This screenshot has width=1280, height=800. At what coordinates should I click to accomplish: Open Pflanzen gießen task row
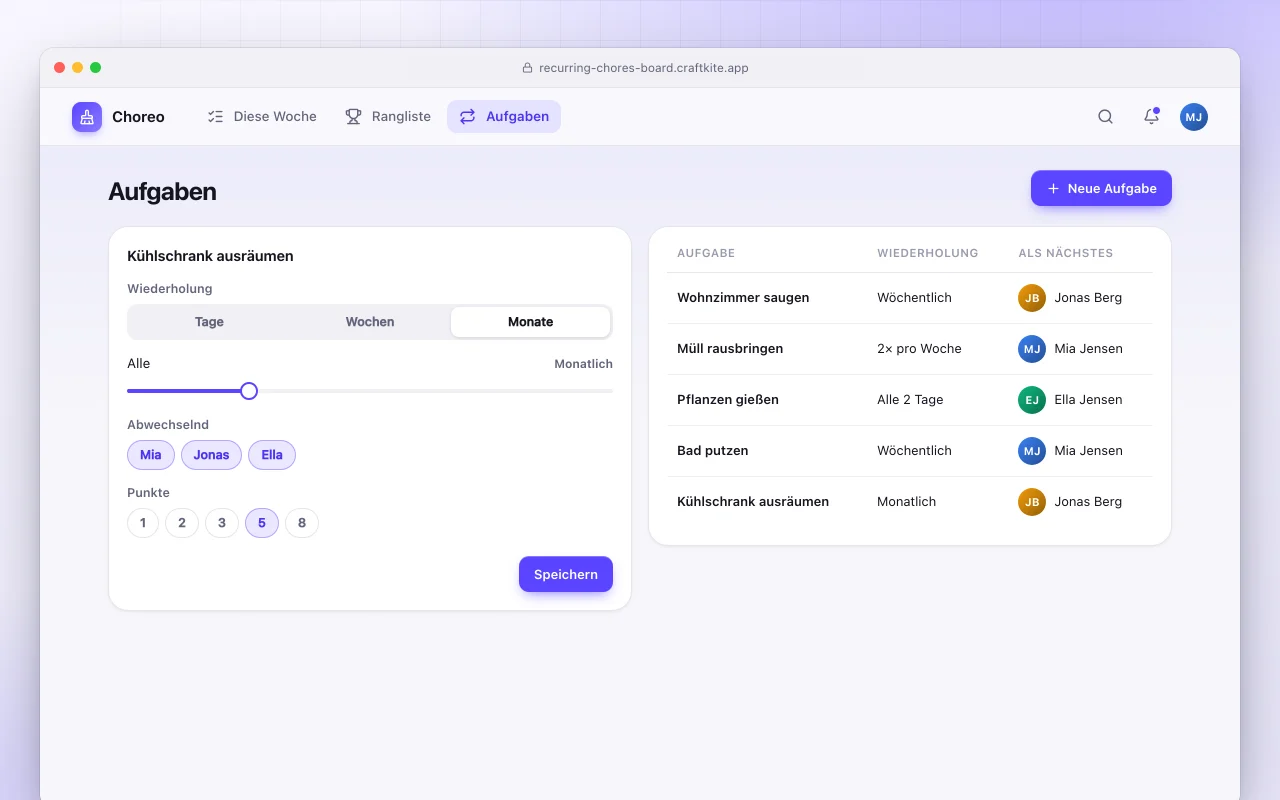(910, 400)
